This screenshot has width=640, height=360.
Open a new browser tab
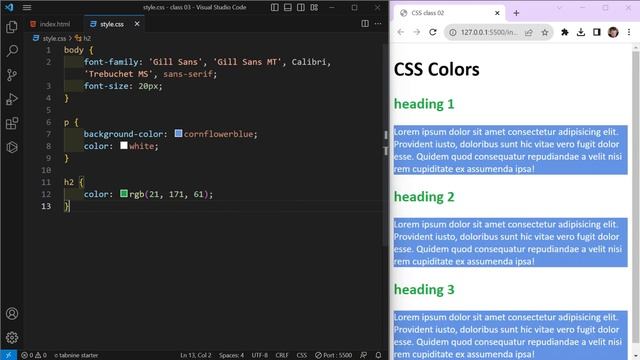tap(516, 13)
